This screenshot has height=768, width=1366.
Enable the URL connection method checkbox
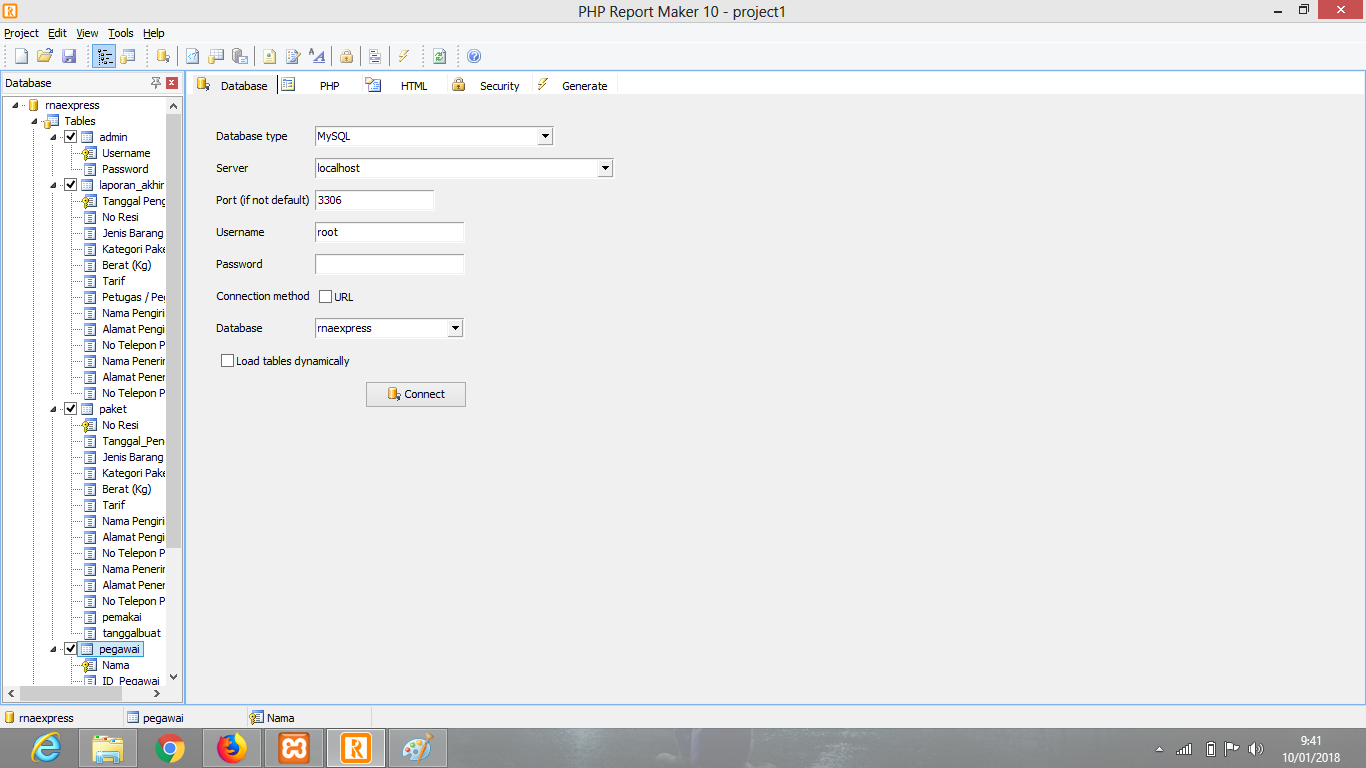tap(325, 296)
